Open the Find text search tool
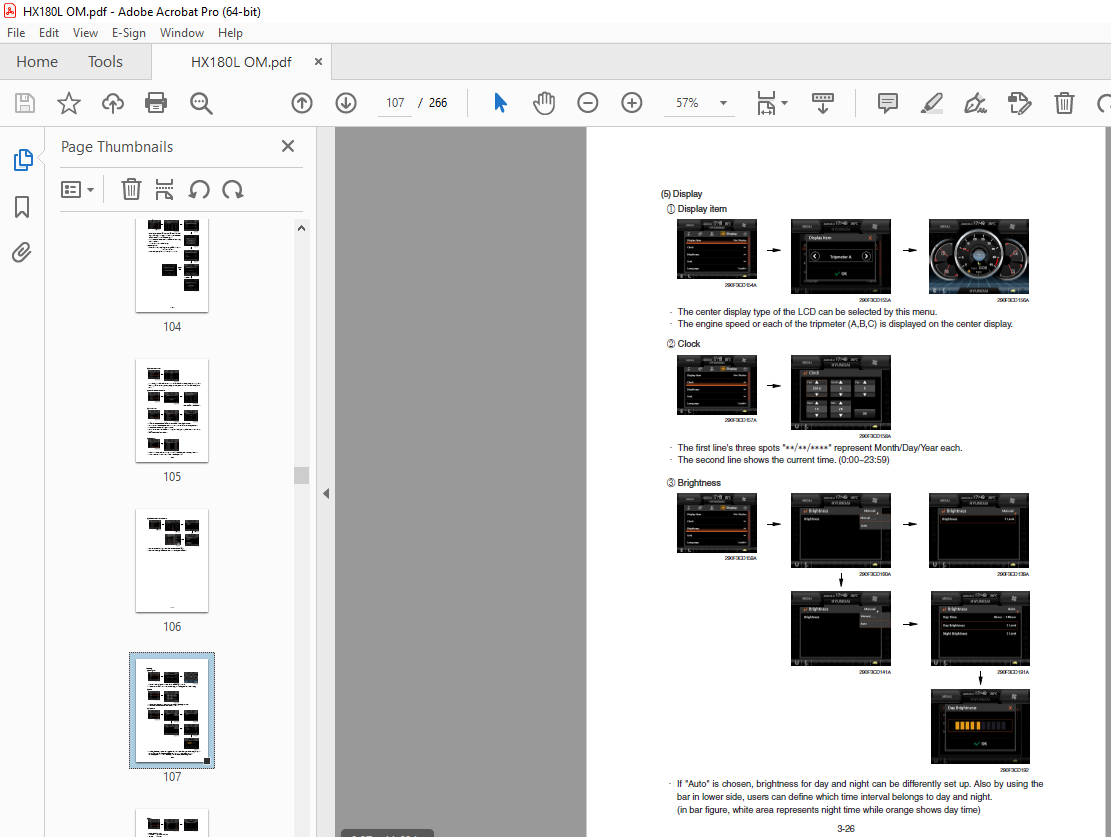This screenshot has width=1111, height=837. pyautogui.click(x=201, y=103)
